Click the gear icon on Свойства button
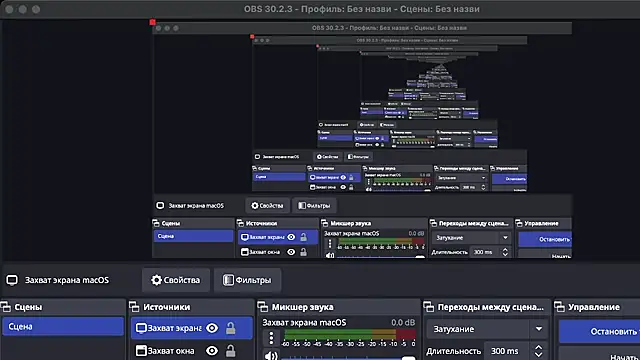640x360 pixels. pyautogui.click(x=156, y=280)
